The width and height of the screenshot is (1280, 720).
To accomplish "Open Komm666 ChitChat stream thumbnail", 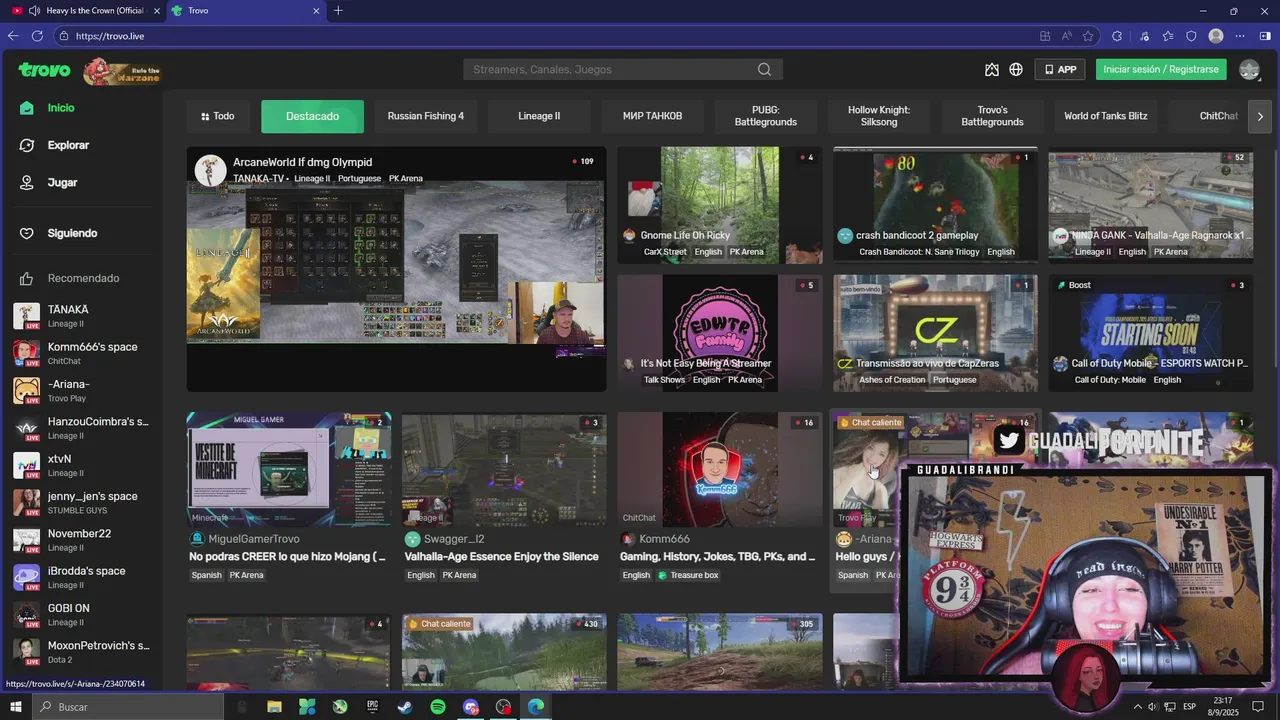I will [719, 469].
